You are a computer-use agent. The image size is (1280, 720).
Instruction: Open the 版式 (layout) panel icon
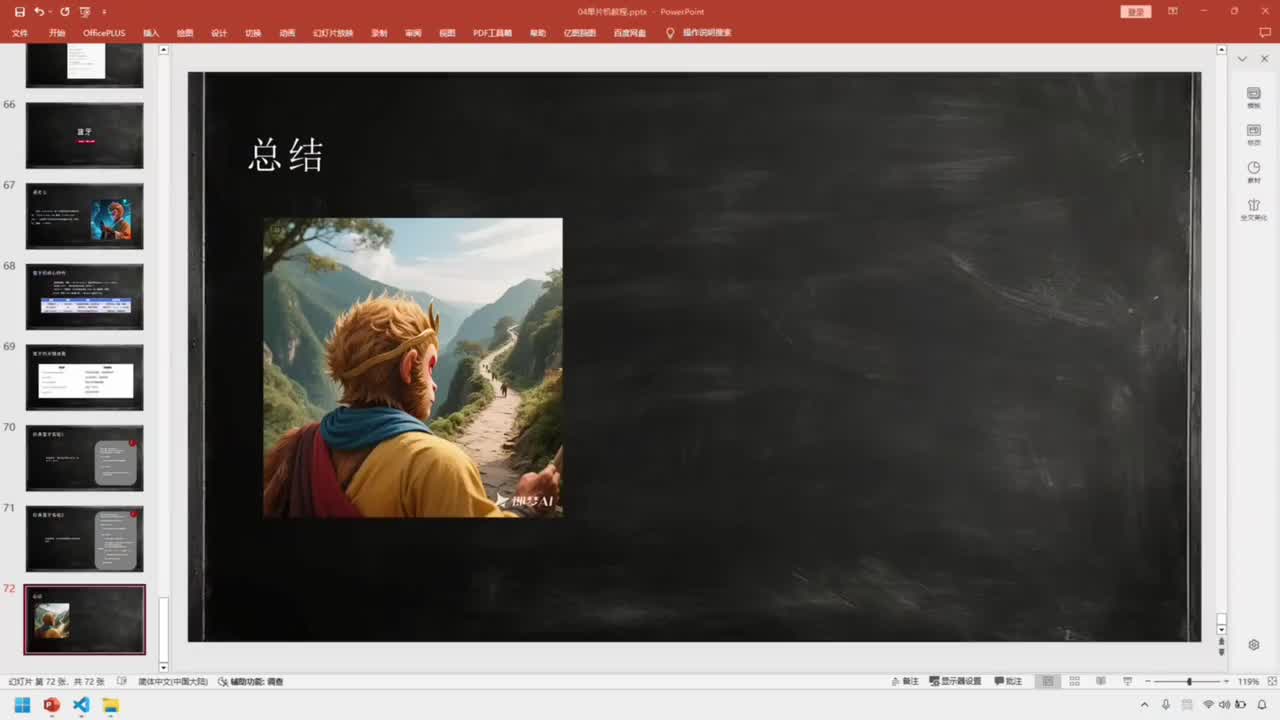click(1254, 134)
